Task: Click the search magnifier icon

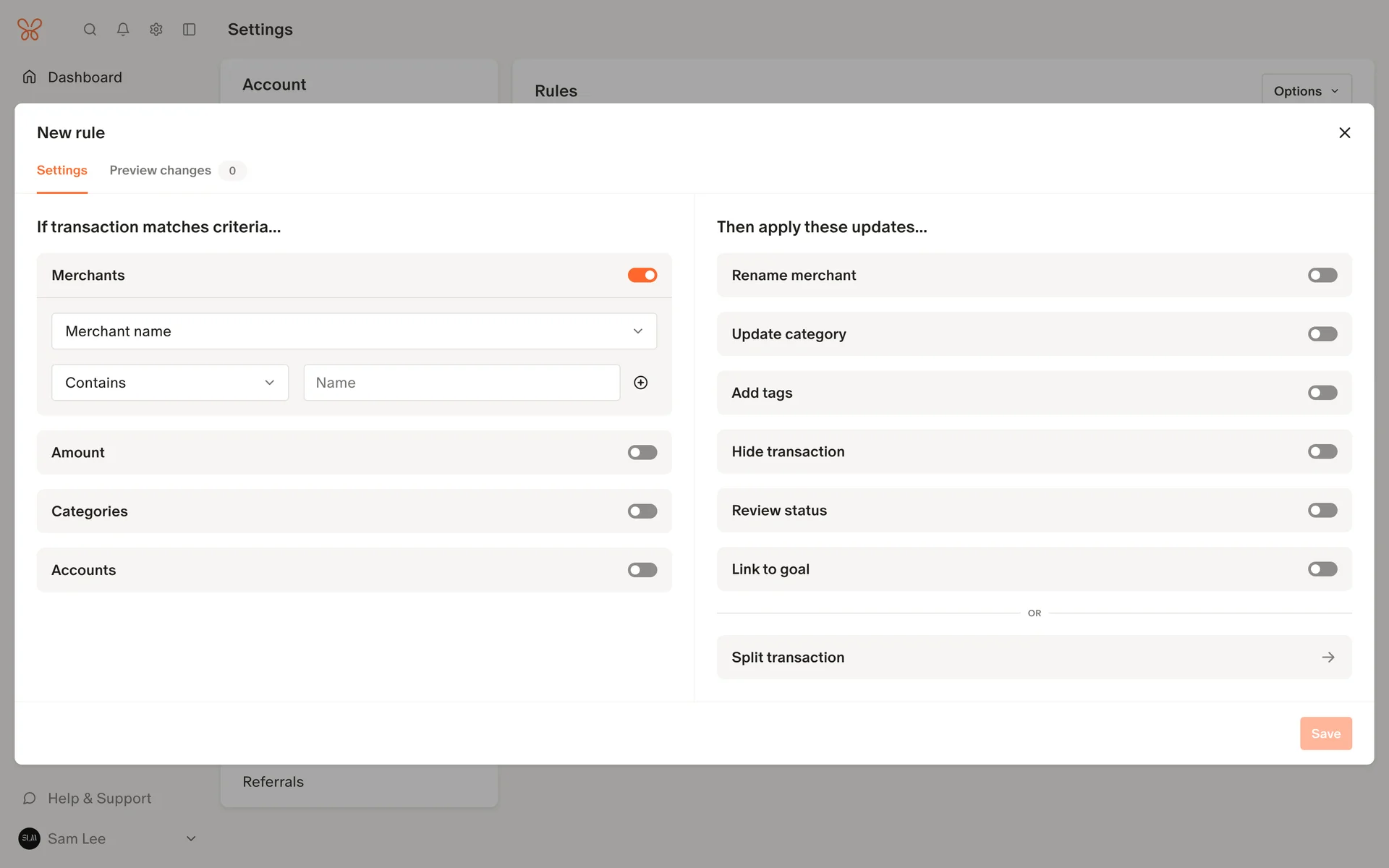Action: (90, 30)
